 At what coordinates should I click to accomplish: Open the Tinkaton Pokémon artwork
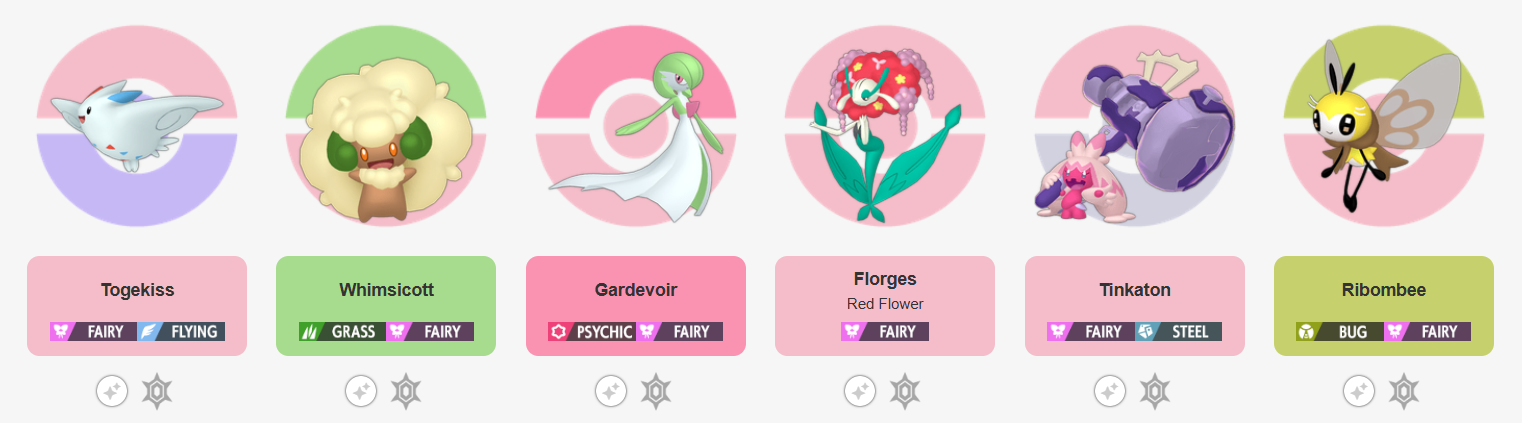point(1135,125)
